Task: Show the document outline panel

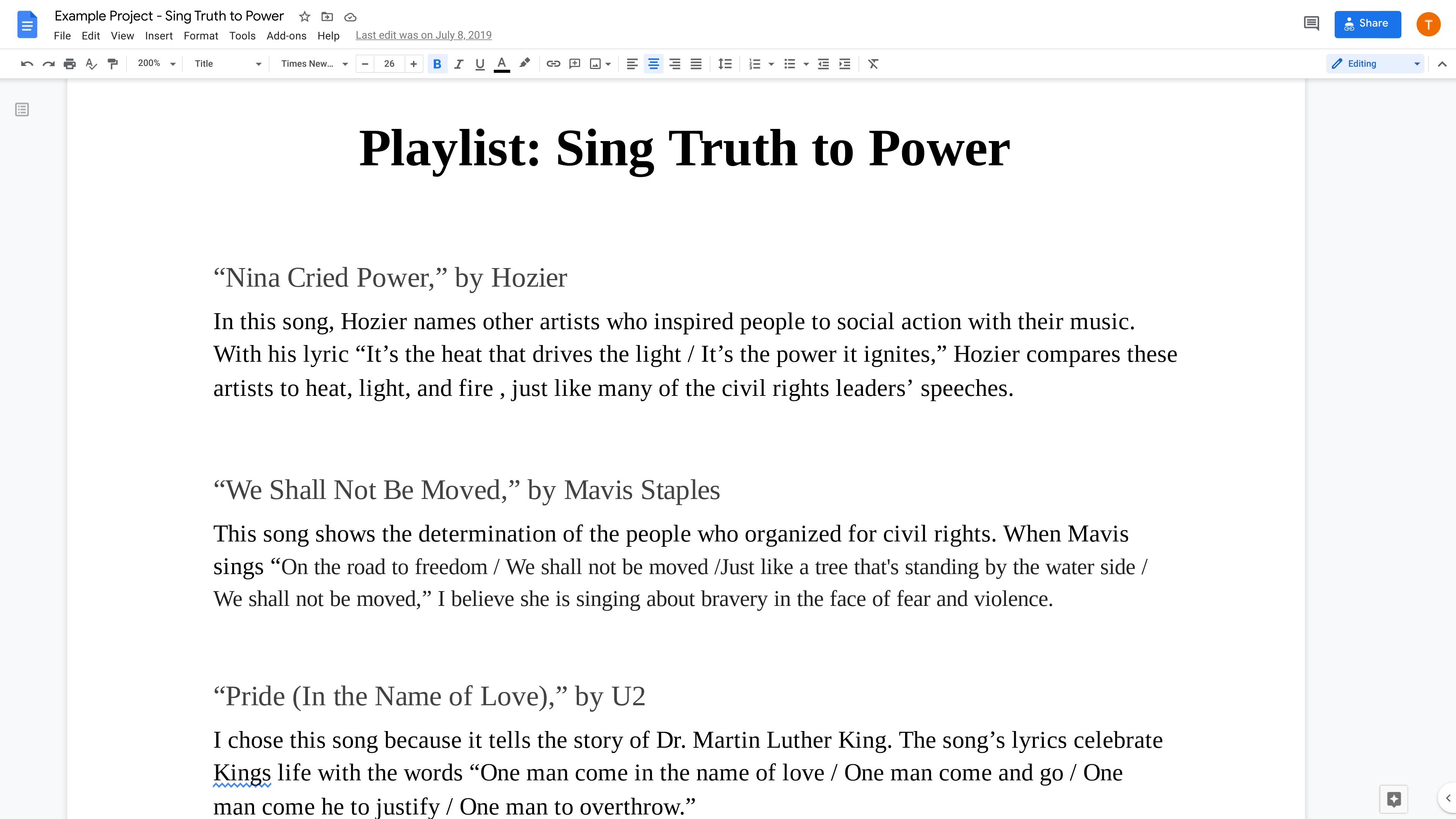Action: [22, 110]
